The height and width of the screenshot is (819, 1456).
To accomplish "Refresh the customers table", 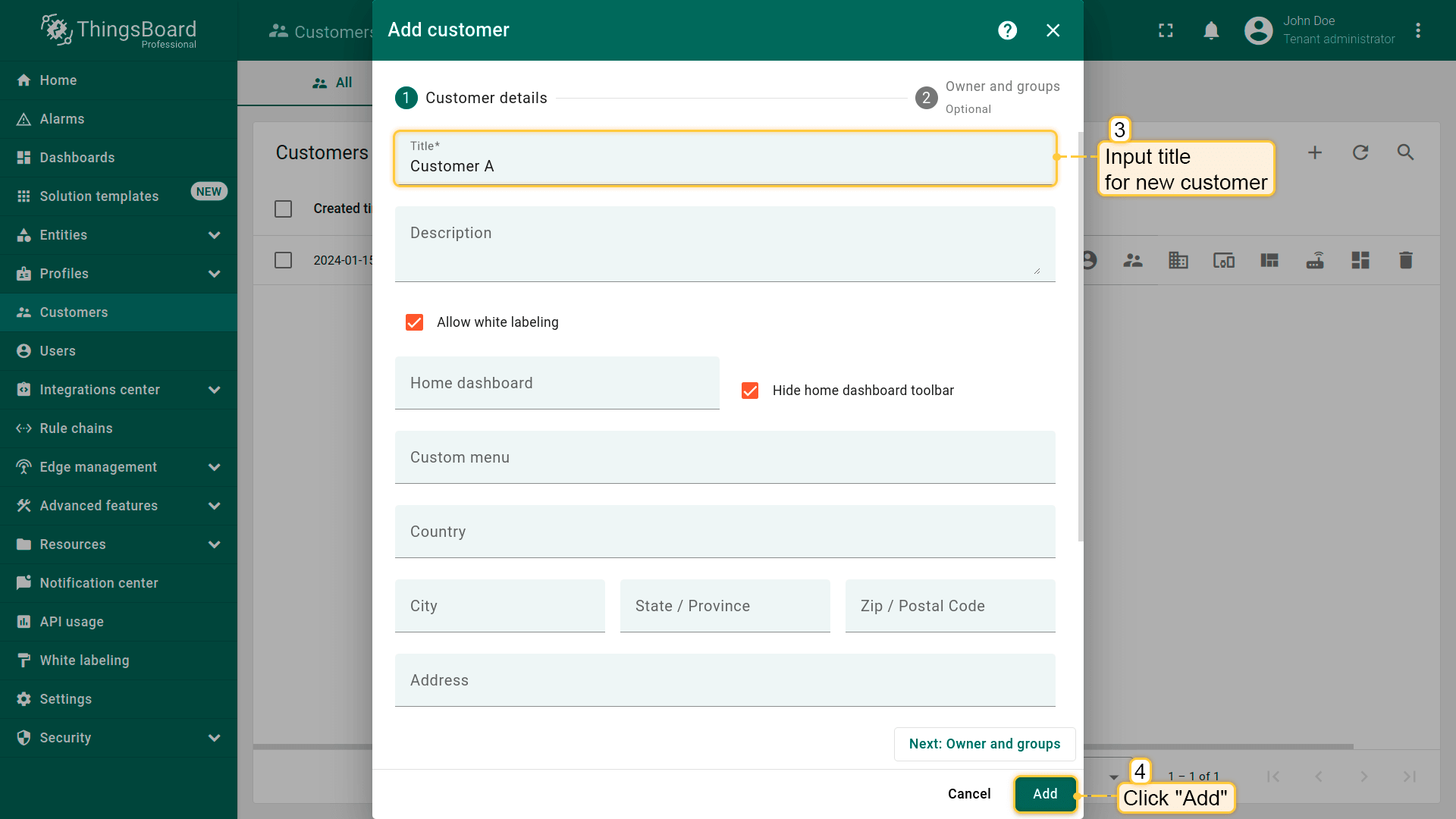I will (1360, 152).
